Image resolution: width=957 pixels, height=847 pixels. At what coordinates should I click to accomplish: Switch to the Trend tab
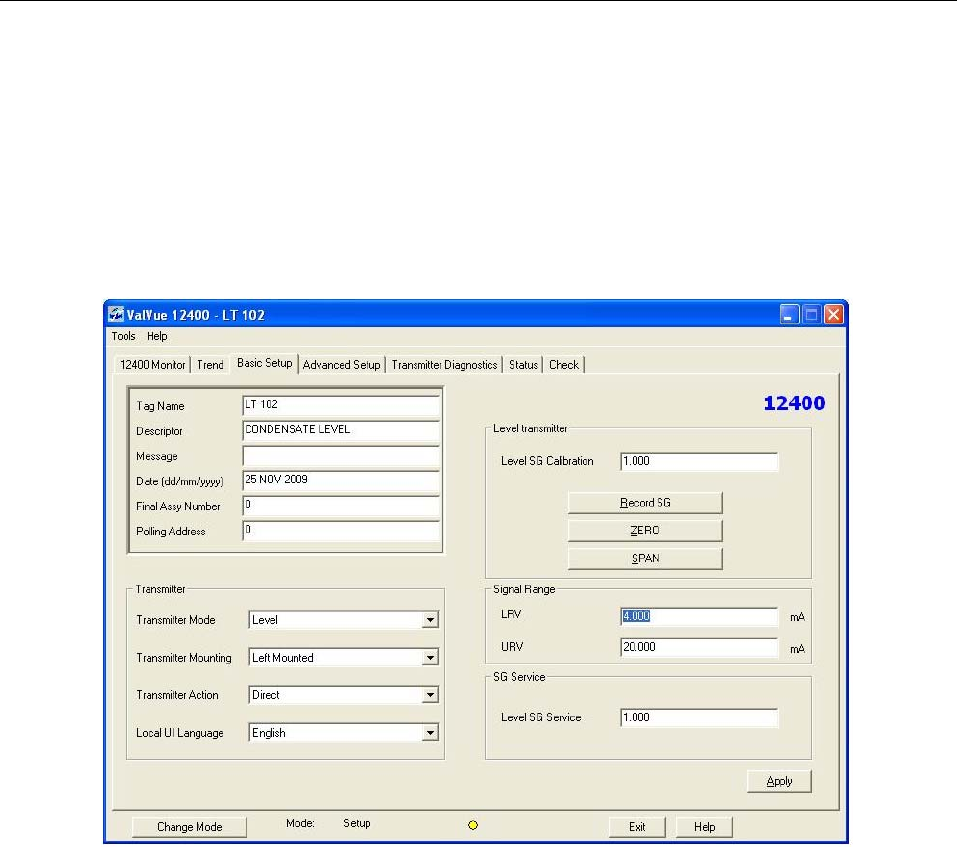[x=210, y=365]
